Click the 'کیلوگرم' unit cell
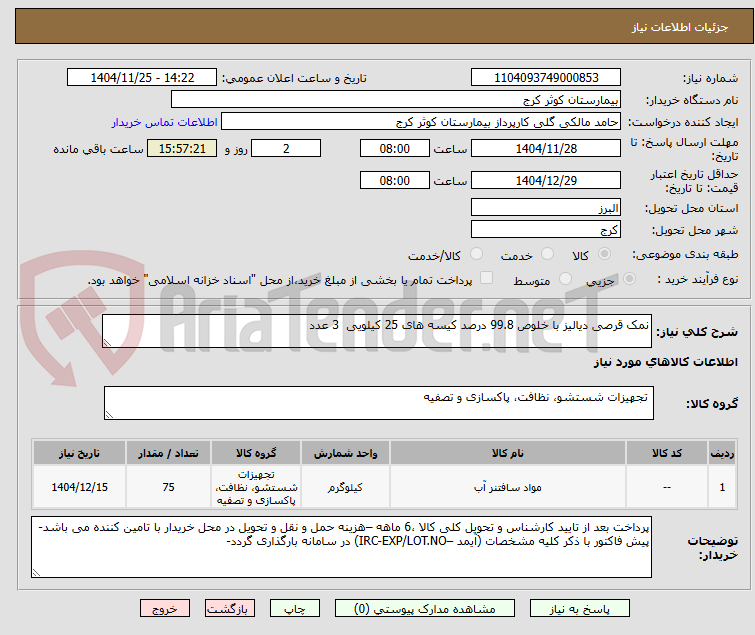Image resolution: width=755 pixels, height=635 pixels. 345,487
